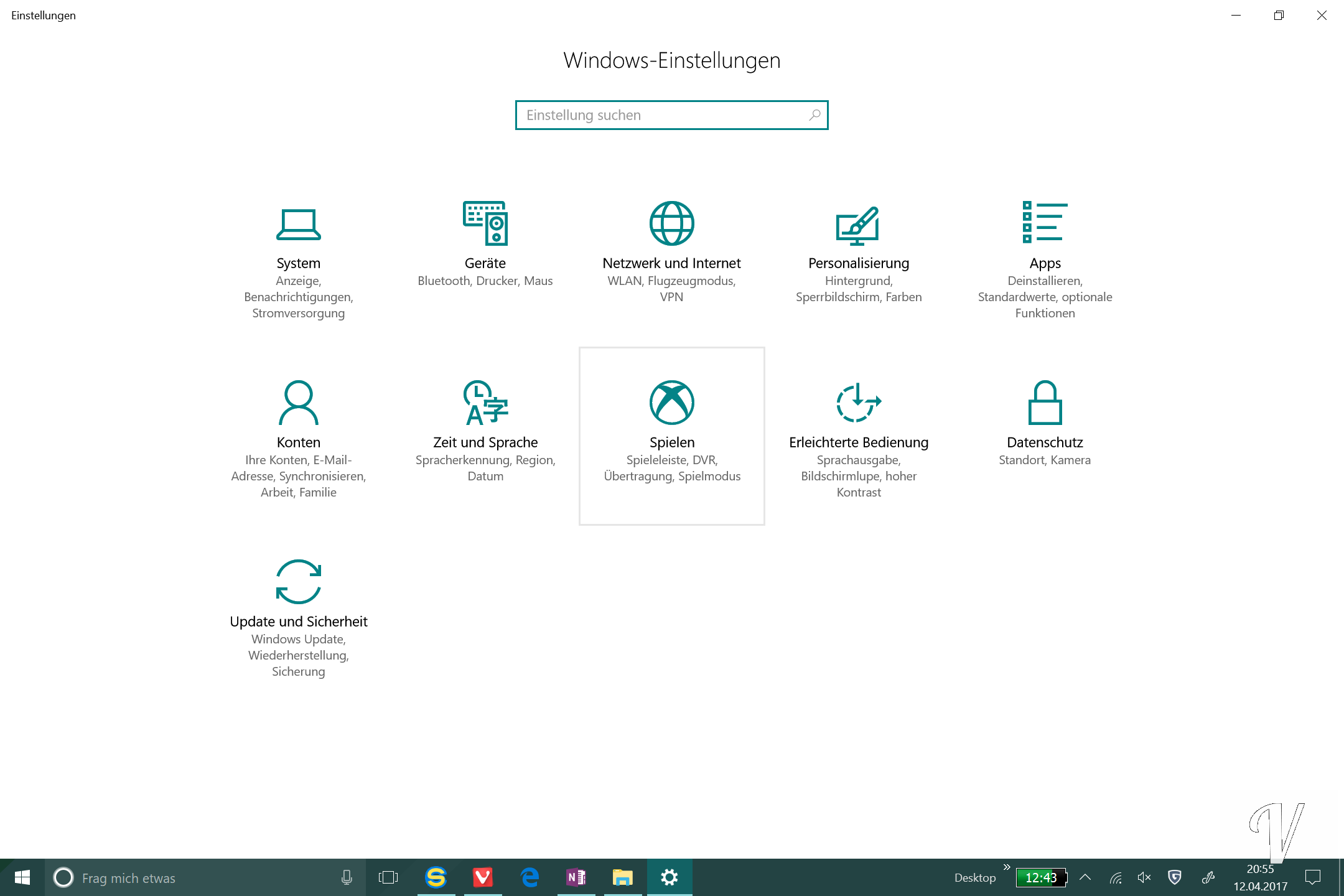Click Cortana microphone icon in taskbar
The image size is (1344, 896).
pos(347,877)
